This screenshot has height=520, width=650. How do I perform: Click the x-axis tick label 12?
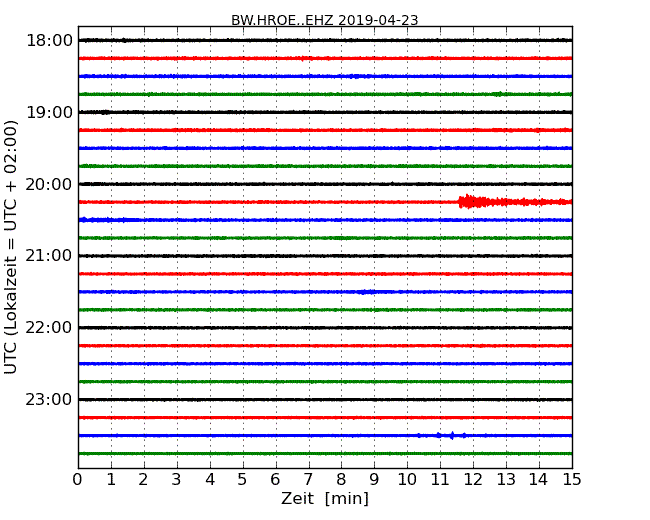(473, 480)
